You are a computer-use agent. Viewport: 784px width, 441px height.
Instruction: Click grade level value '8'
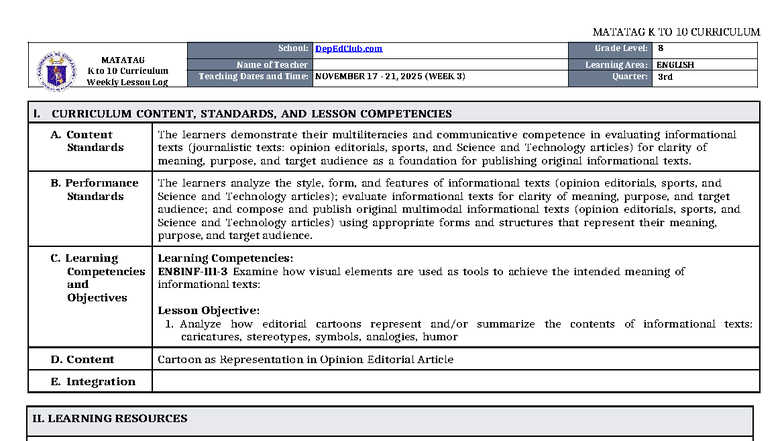click(660, 48)
